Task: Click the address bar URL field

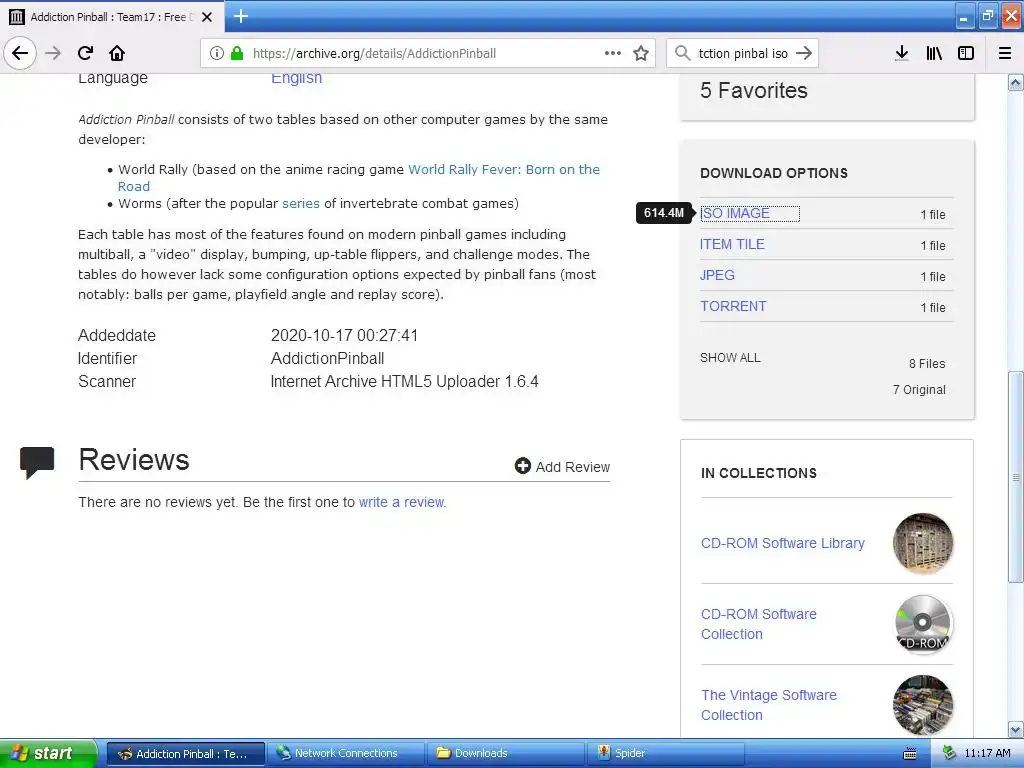Action: click(x=428, y=53)
